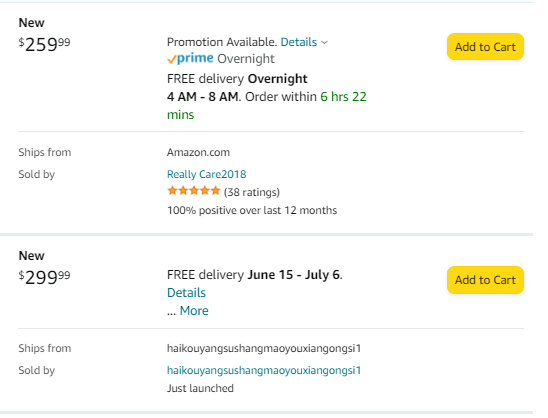Image resolution: width=548 pixels, height=418 pixels.
Task: Add the $299.99 offer to cart
Action: tap(485, 280)
